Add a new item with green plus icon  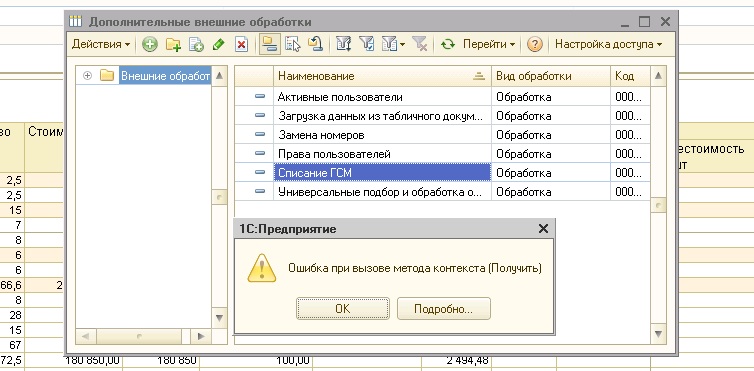coord(150,45)
